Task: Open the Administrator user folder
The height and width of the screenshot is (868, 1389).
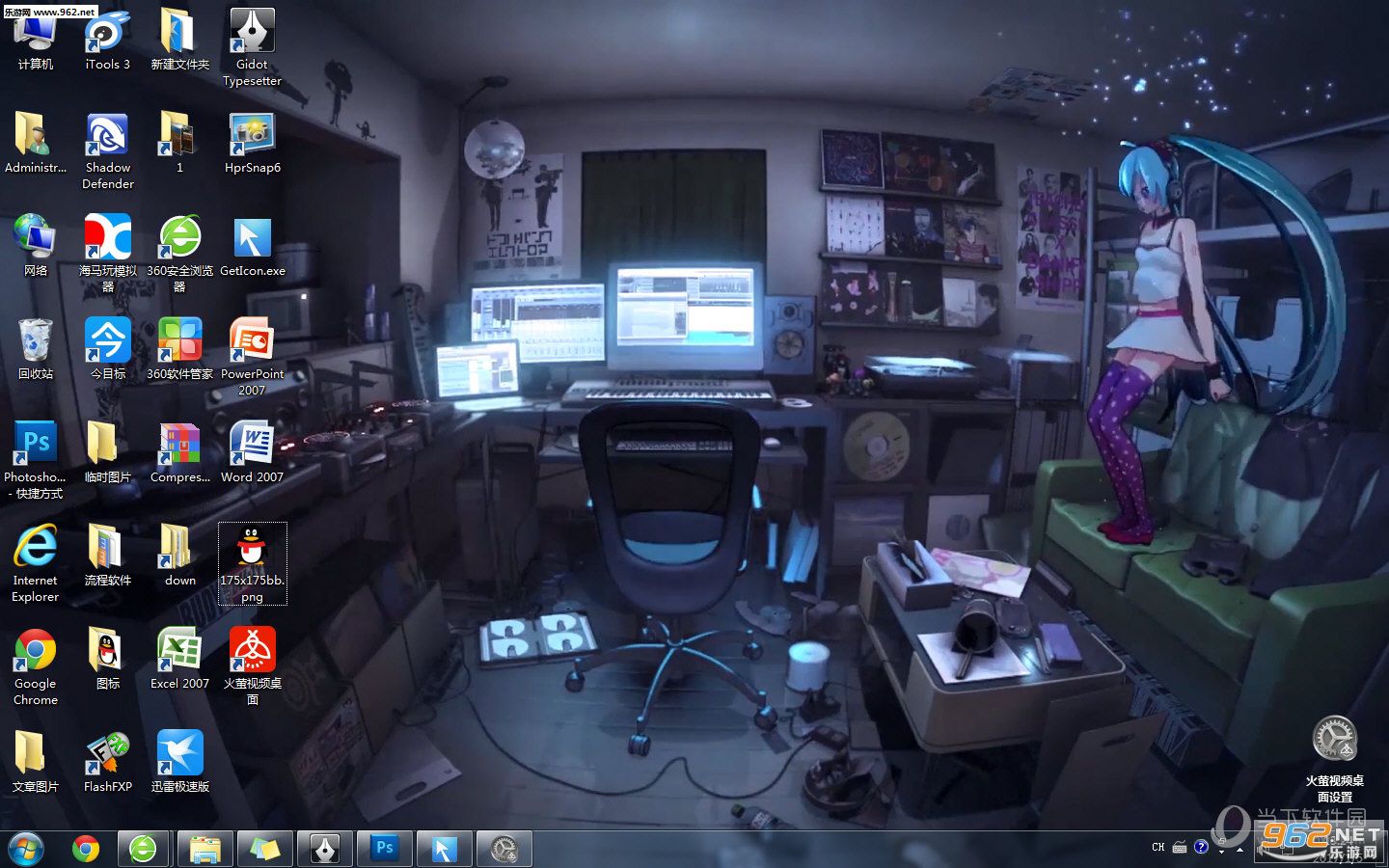Action: click(36, 143)
